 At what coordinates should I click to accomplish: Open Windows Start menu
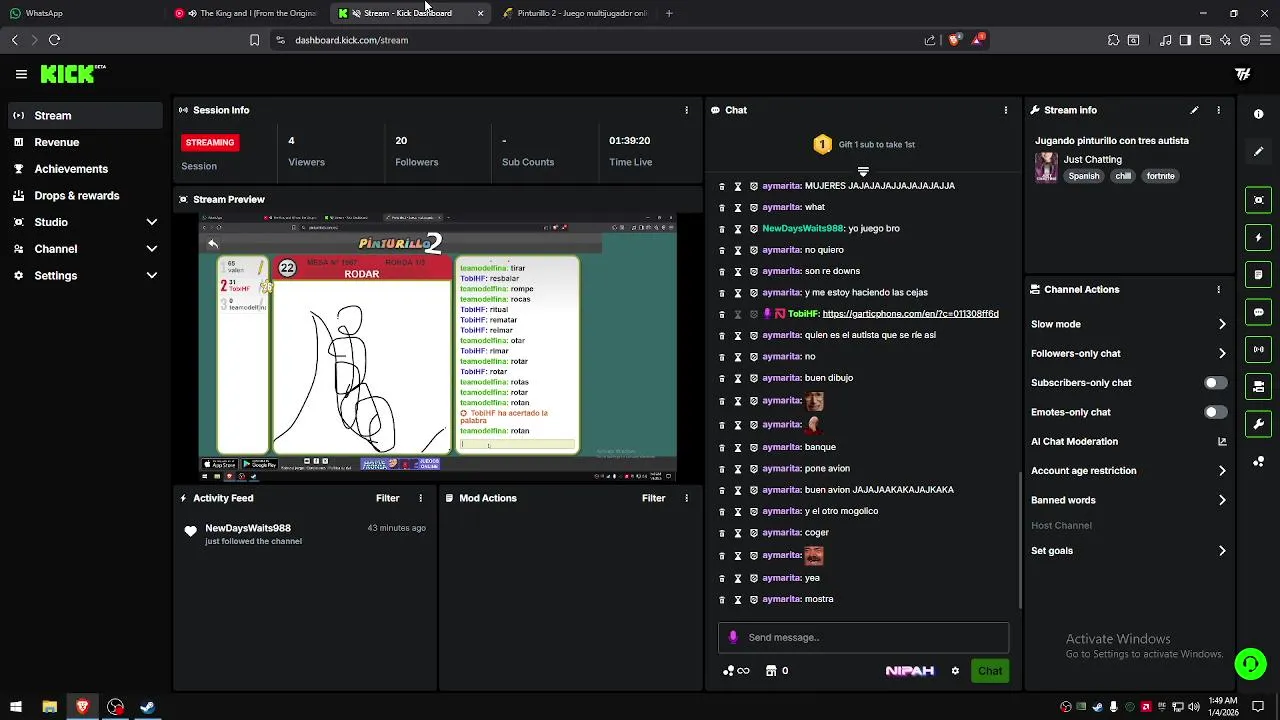(15, 707)
